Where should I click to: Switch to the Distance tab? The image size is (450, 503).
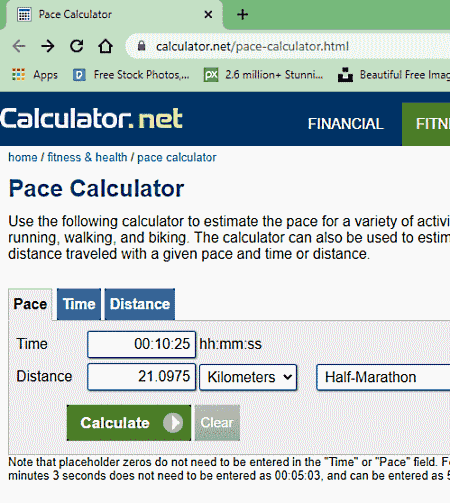pyautogui.click(x=140, y=304)
